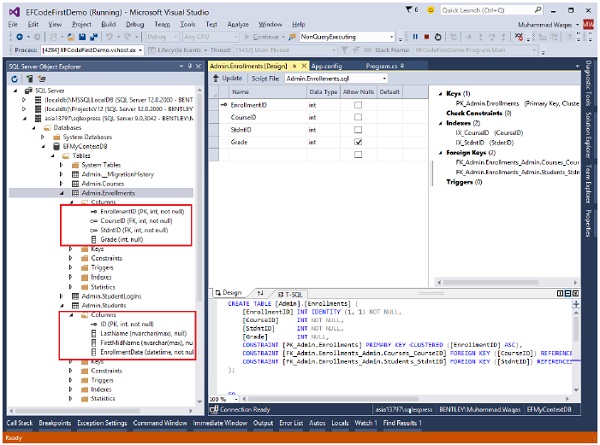This screenshot has width=600, height=445.
Task: Click the feedback smiley icon in title bar
Action: 429,10
